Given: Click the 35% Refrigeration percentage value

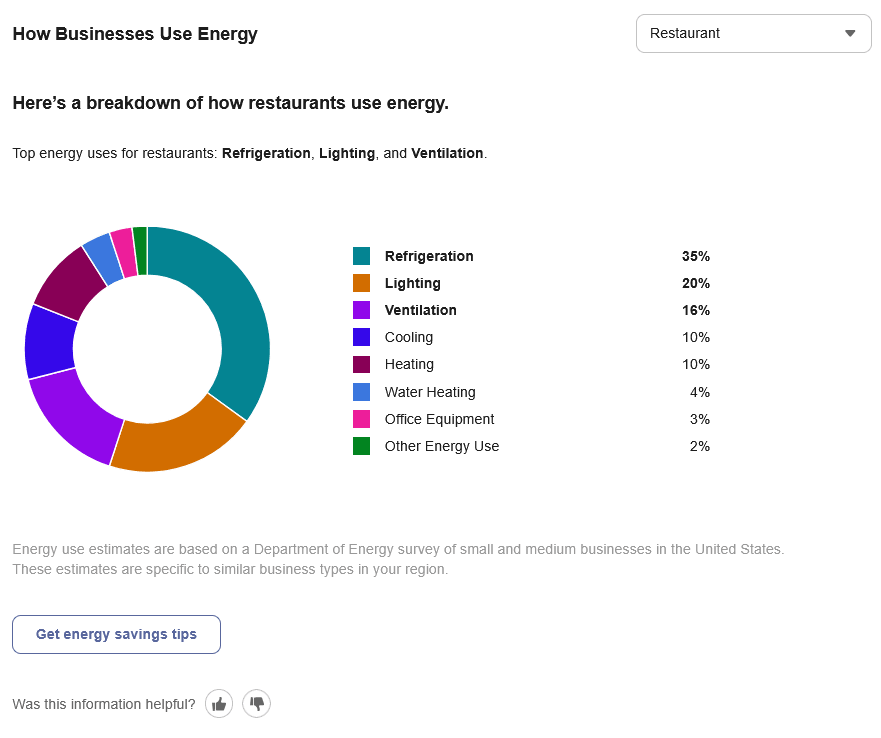Looking at the screenshot, I should 697,256.
